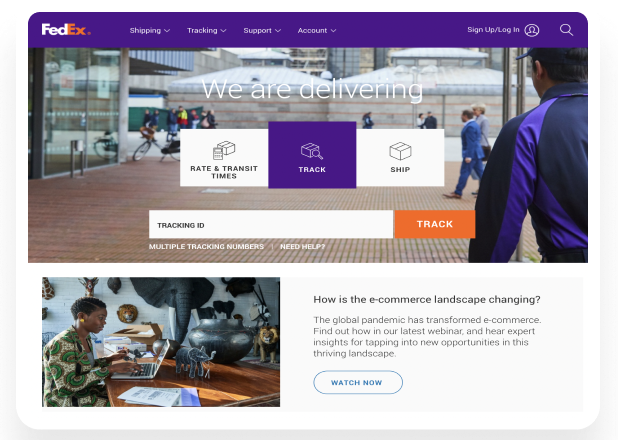
Task: Expand the Account menu arrow
Action: point(333,31)
